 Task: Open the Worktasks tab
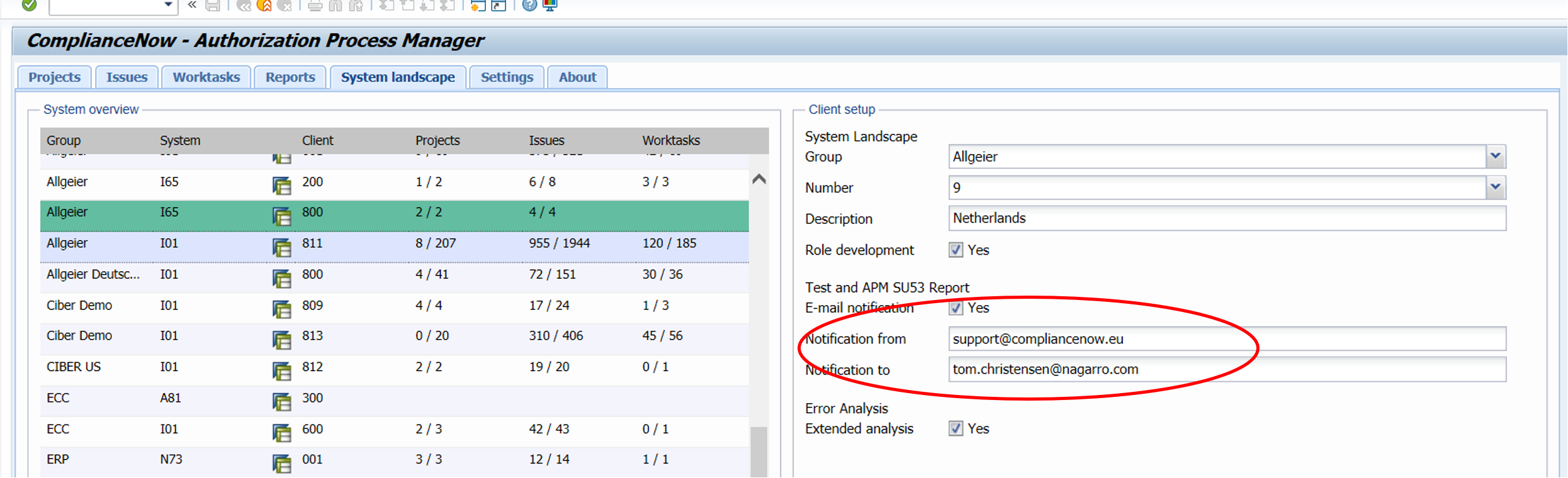pos(206,77)
